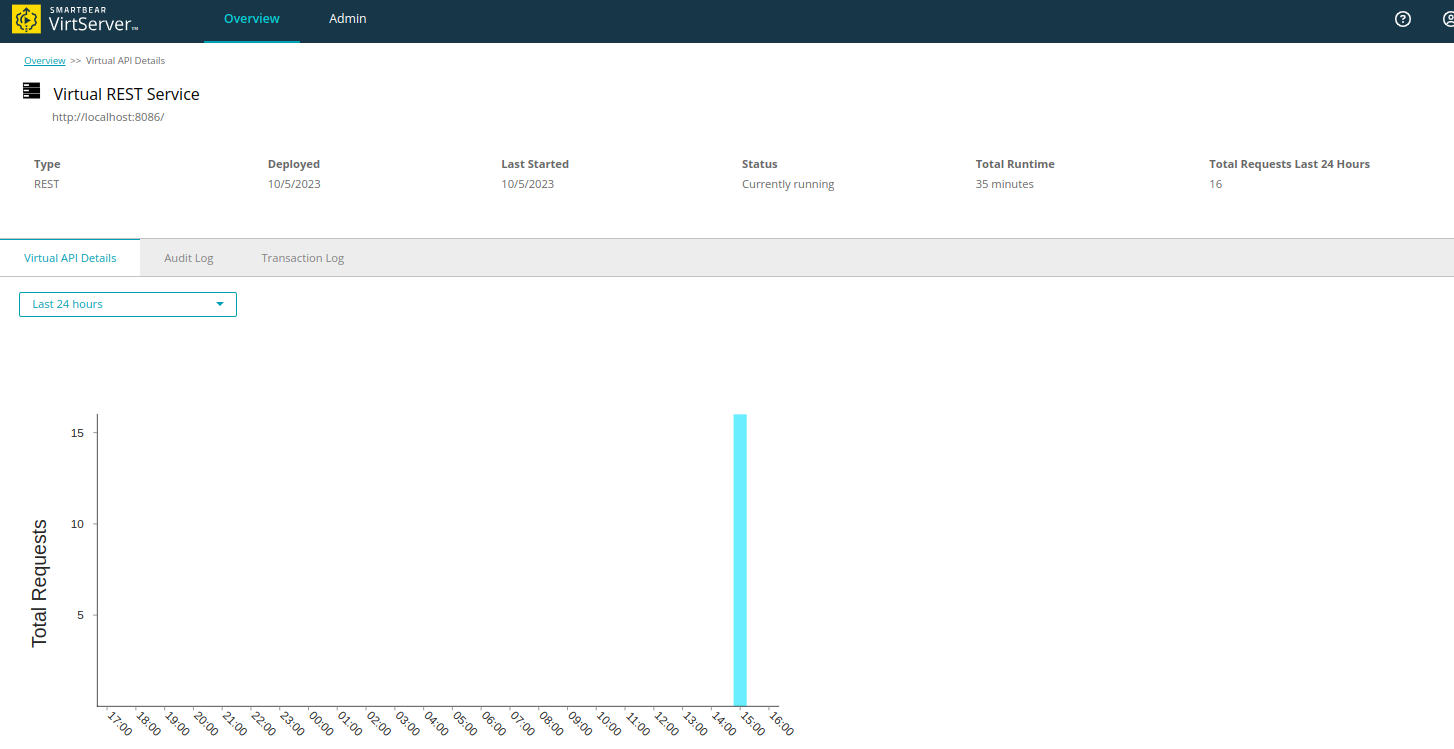Image resolution: width=1454 pixels, height=749 pixels.
Task: Select the Virtual API Details tab
Action: (70, 258)
